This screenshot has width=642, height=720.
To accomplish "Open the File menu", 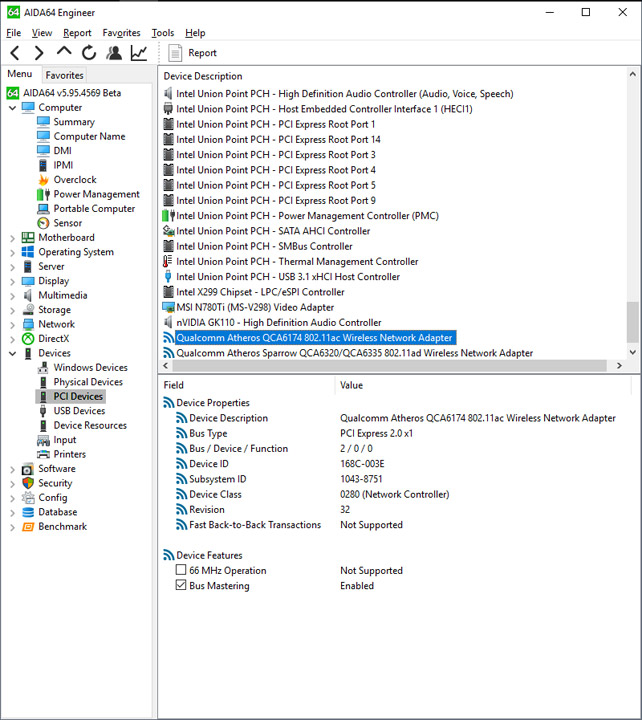I will (13, 33).
